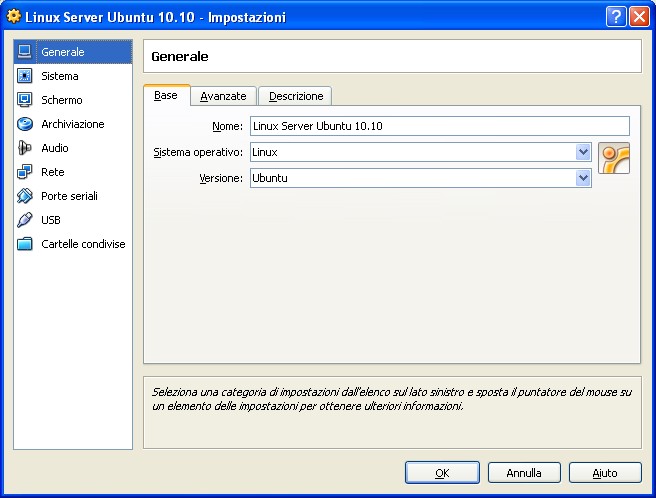Click the Archiviazione disk icon
The image size is (656, 498).
25,124
